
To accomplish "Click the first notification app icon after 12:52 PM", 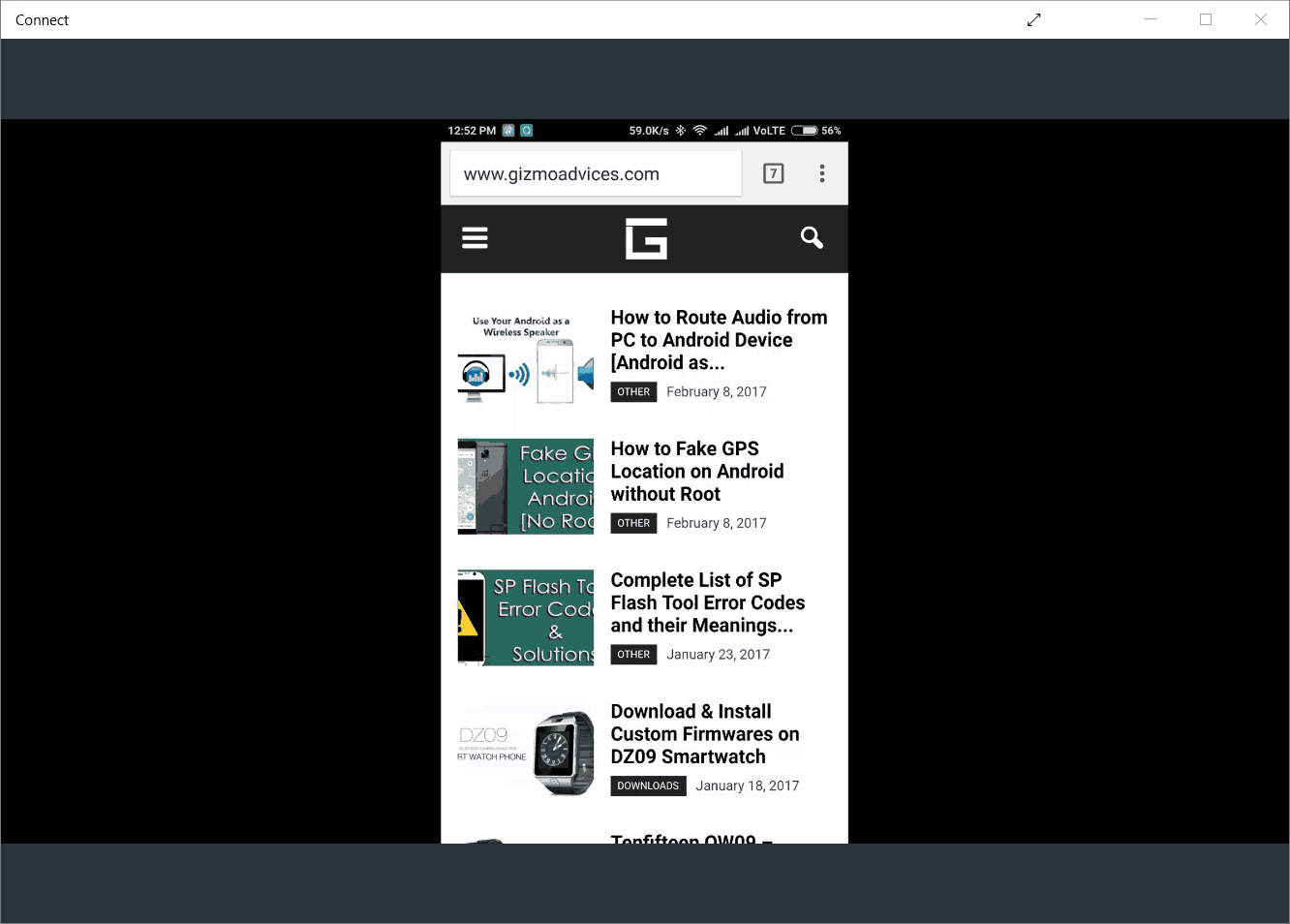I will [508, 131].
